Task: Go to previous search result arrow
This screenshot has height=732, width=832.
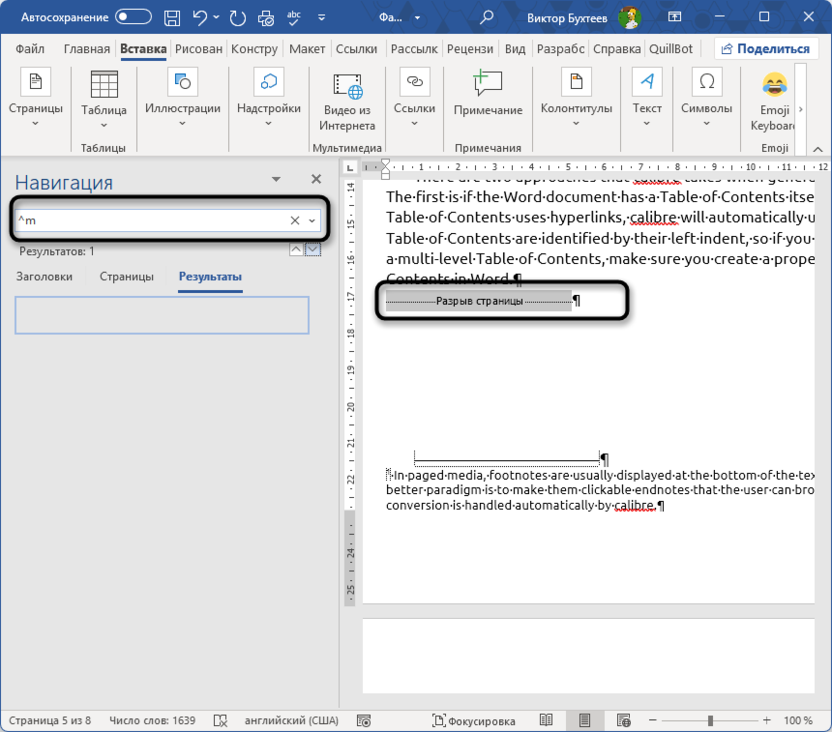Action: tap(296, 250)
